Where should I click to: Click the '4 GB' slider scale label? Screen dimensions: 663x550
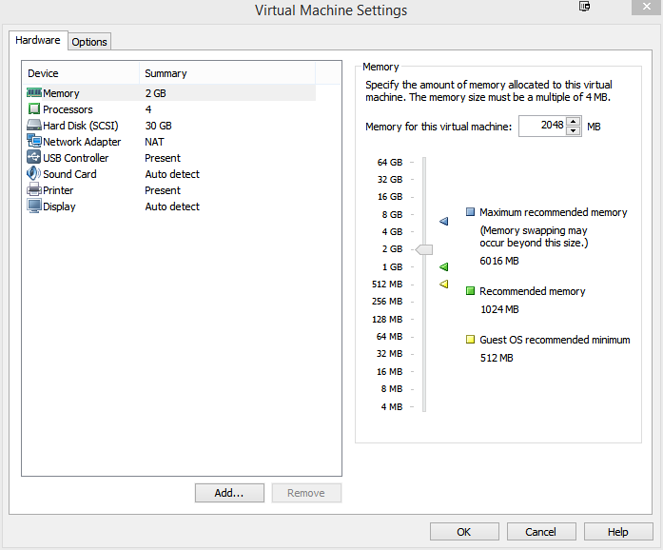coord(392,232)
